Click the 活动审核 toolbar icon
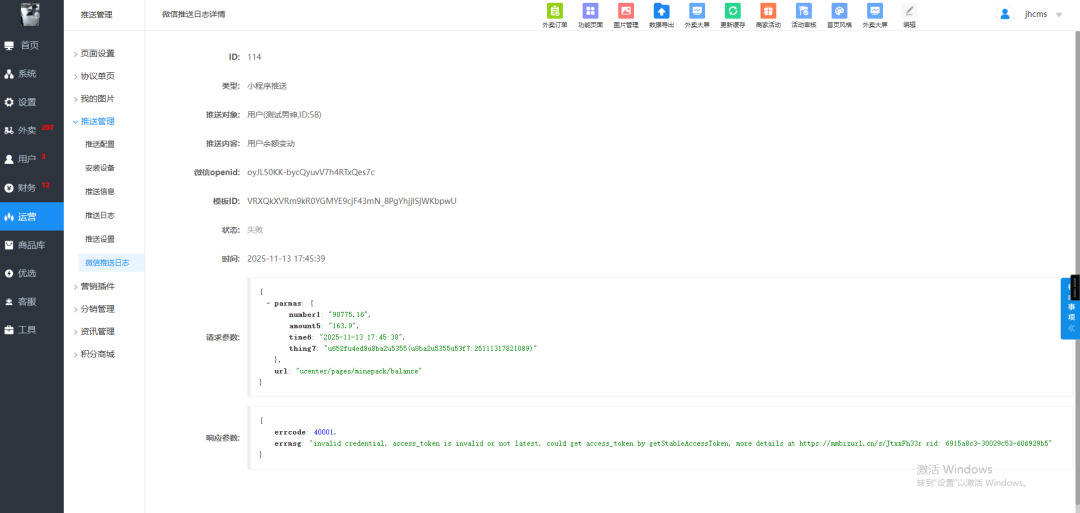The image size is (1080, 513). click(x=803, y=14)
